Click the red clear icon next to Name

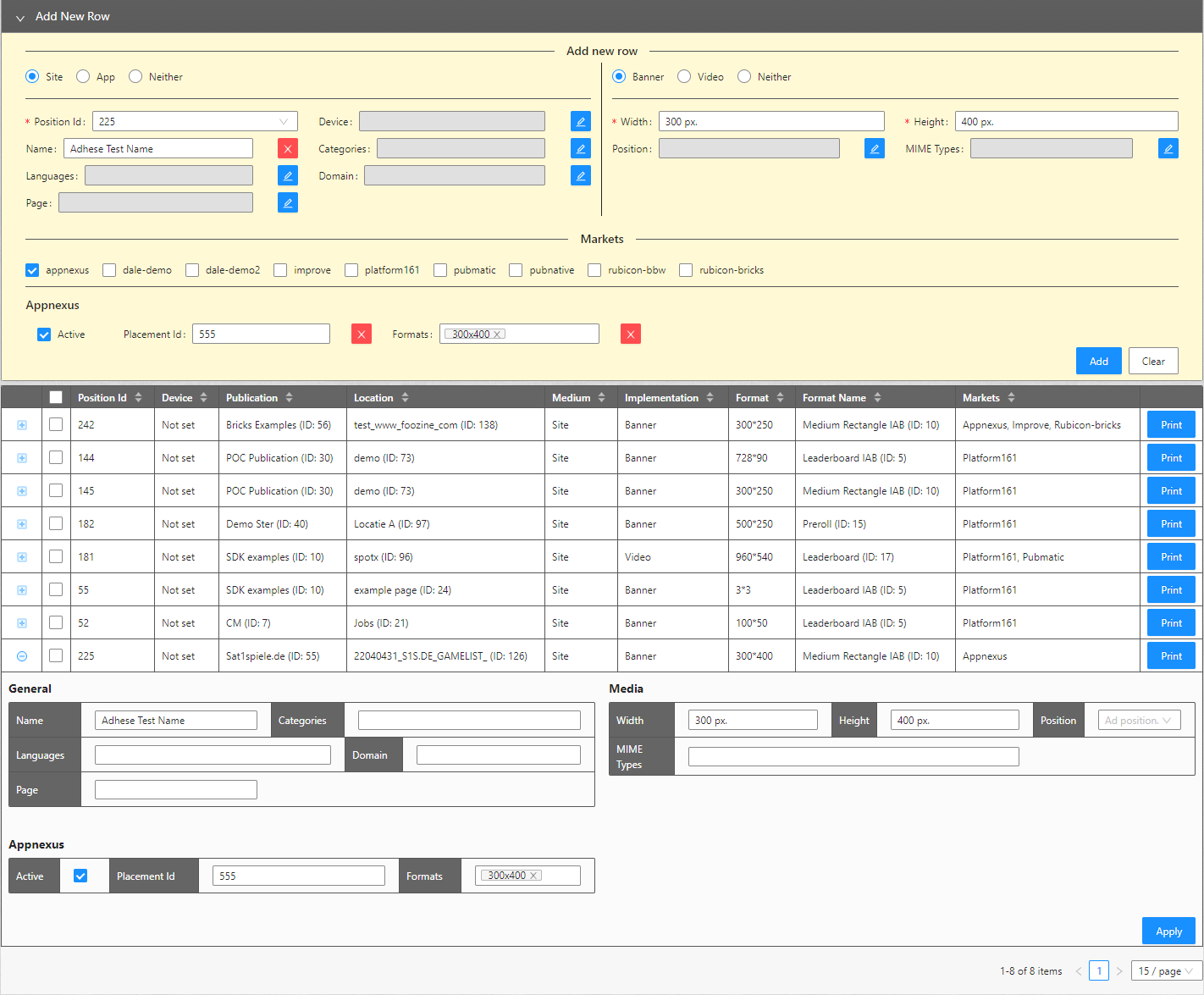pos(288,149)
